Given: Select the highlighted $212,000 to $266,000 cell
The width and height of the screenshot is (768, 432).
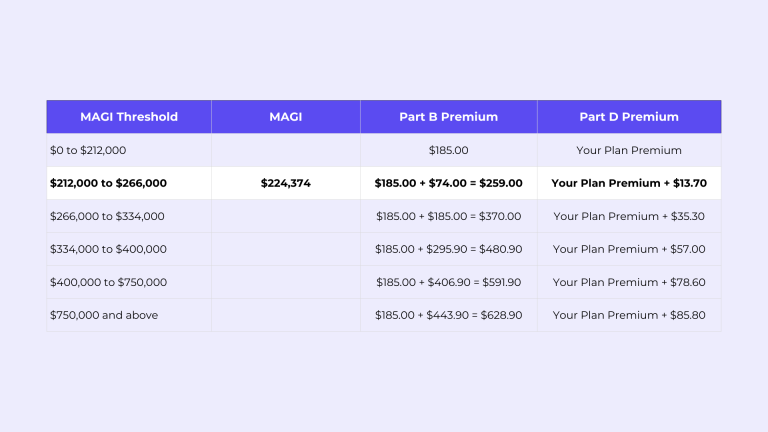Looking at the screenshot, I should [x=129, y=183].
